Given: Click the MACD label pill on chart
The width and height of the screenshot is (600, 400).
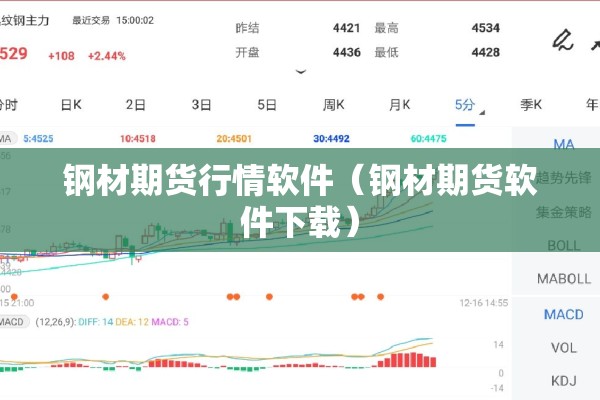Looking at the screenshot, I should click(x=14, y=322).
